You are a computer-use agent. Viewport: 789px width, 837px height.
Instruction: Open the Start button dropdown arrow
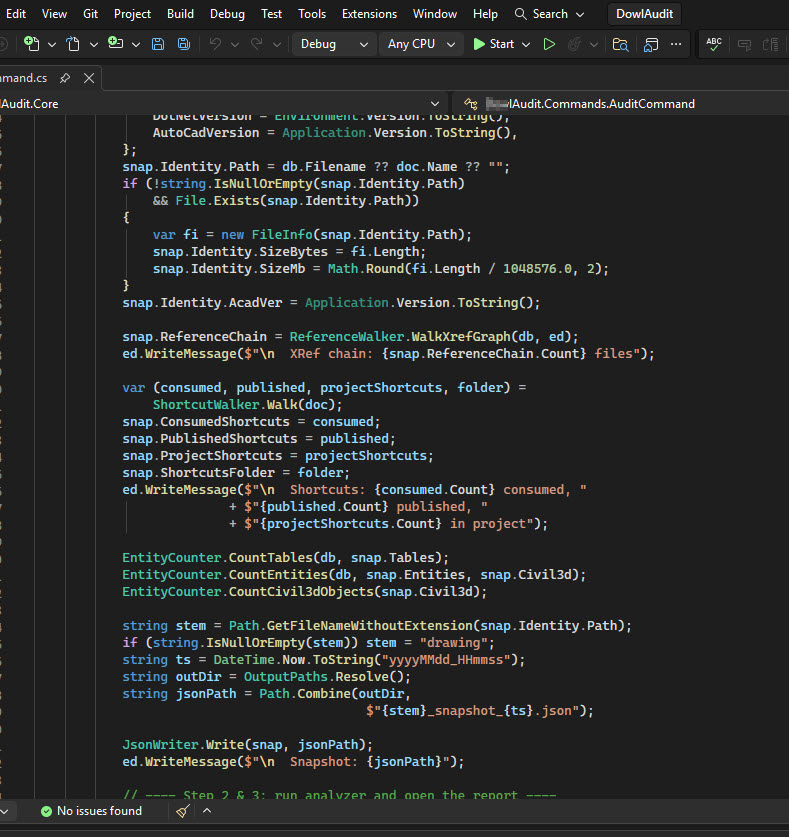pyautogui.click(x=526, y=44)
